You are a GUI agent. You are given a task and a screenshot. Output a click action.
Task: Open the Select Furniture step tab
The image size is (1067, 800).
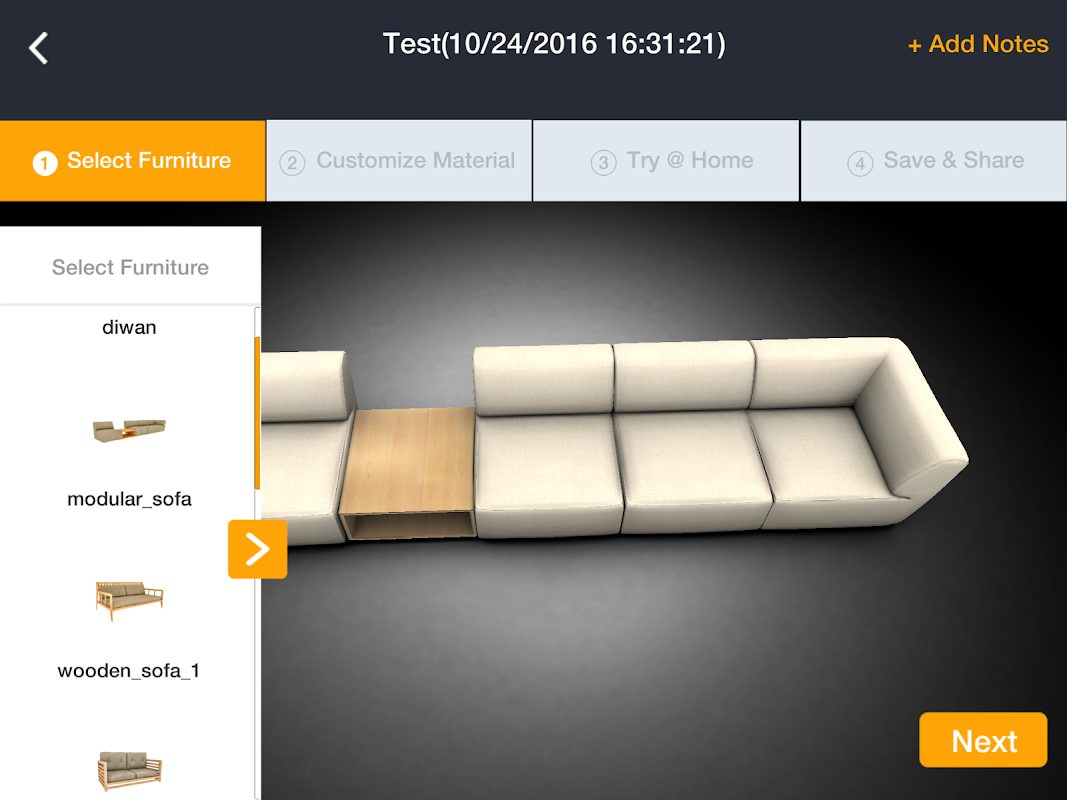133,161
